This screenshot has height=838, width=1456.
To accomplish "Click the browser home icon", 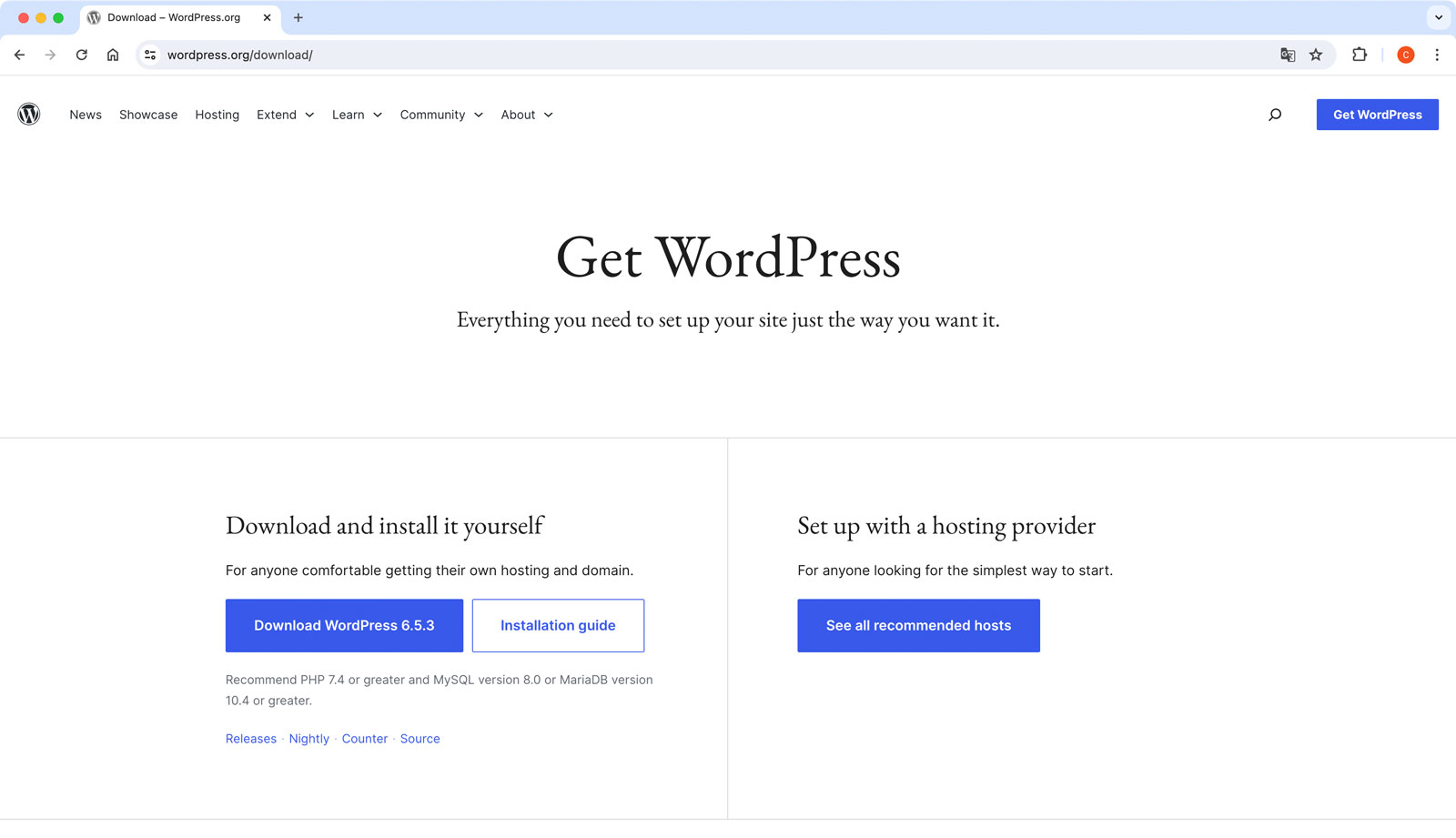I will 113,55.
